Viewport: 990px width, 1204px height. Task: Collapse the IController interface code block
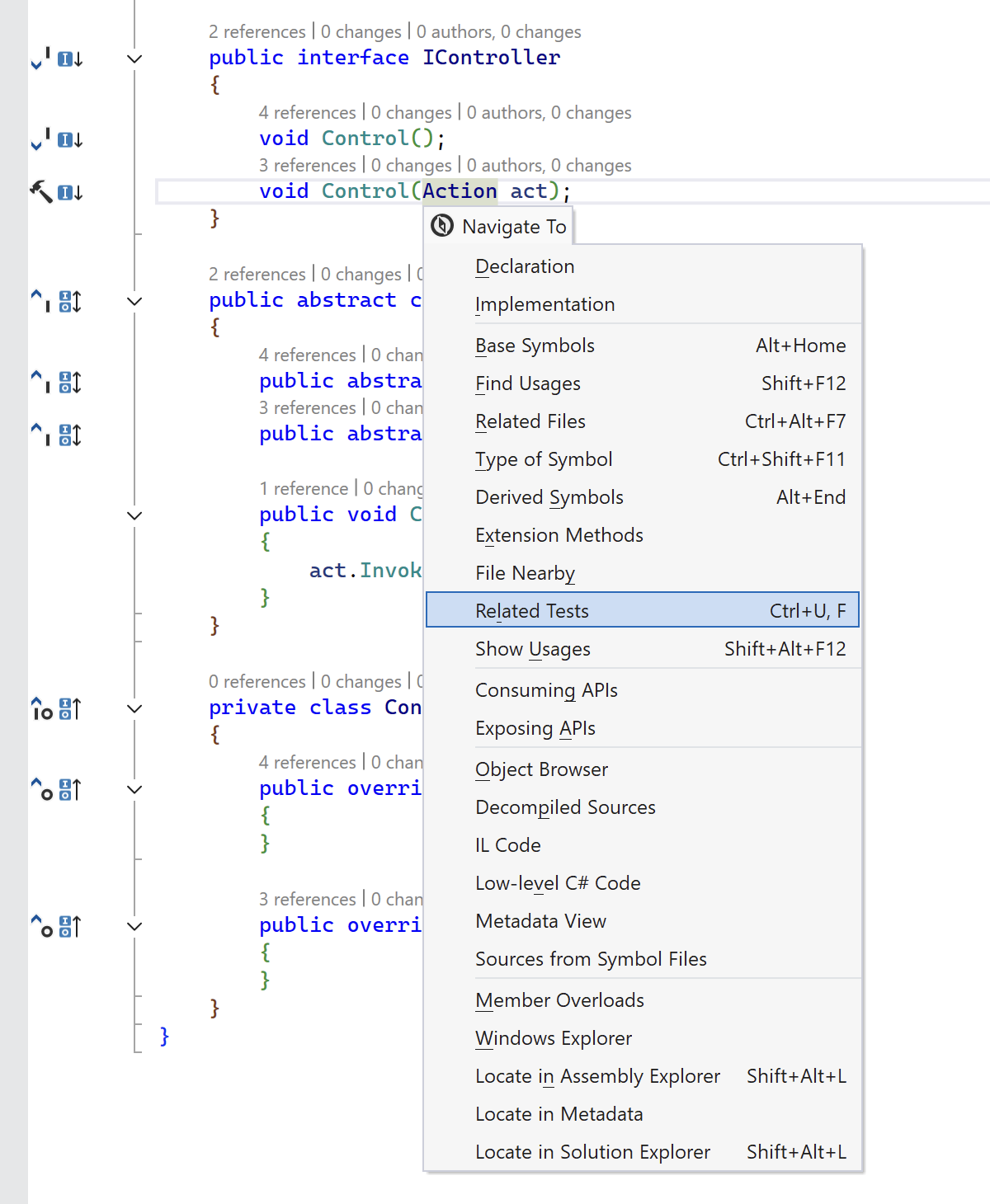[134, 59]
